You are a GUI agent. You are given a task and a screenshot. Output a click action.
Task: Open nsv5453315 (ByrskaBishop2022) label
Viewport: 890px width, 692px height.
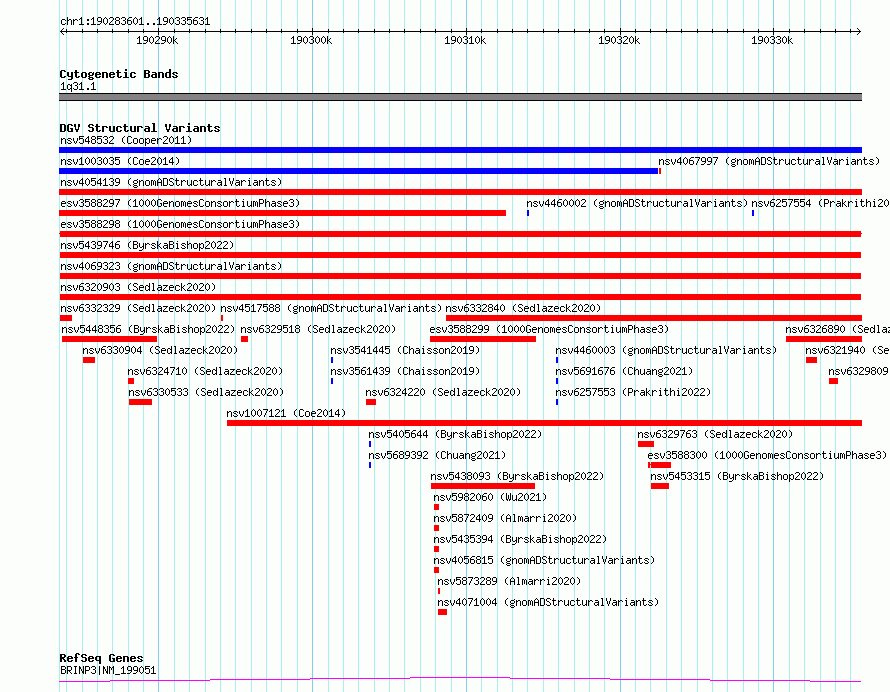(737, 476)
